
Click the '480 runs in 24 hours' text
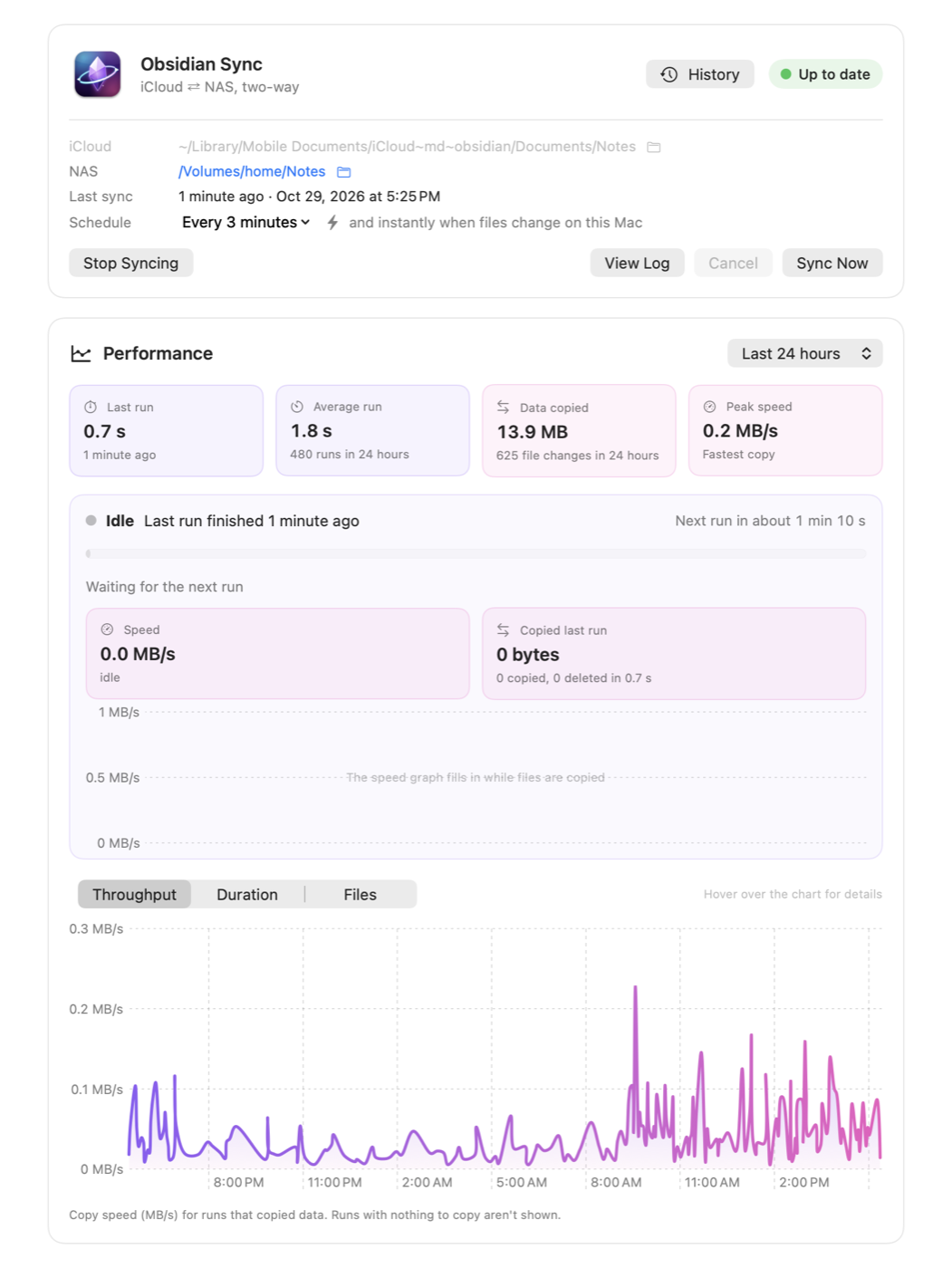350,455
